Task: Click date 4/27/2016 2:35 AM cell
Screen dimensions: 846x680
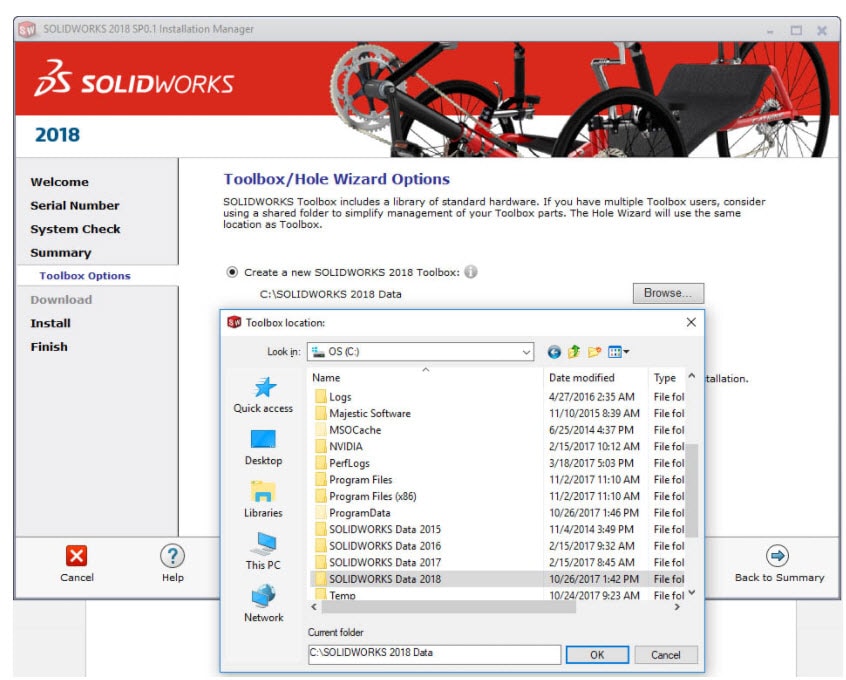Action: (x=592, y=397)
